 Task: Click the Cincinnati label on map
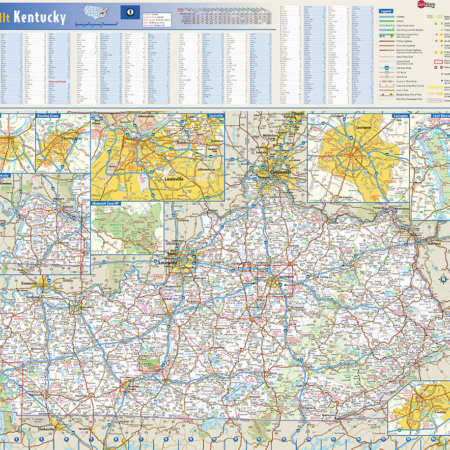tap(279, 172)
